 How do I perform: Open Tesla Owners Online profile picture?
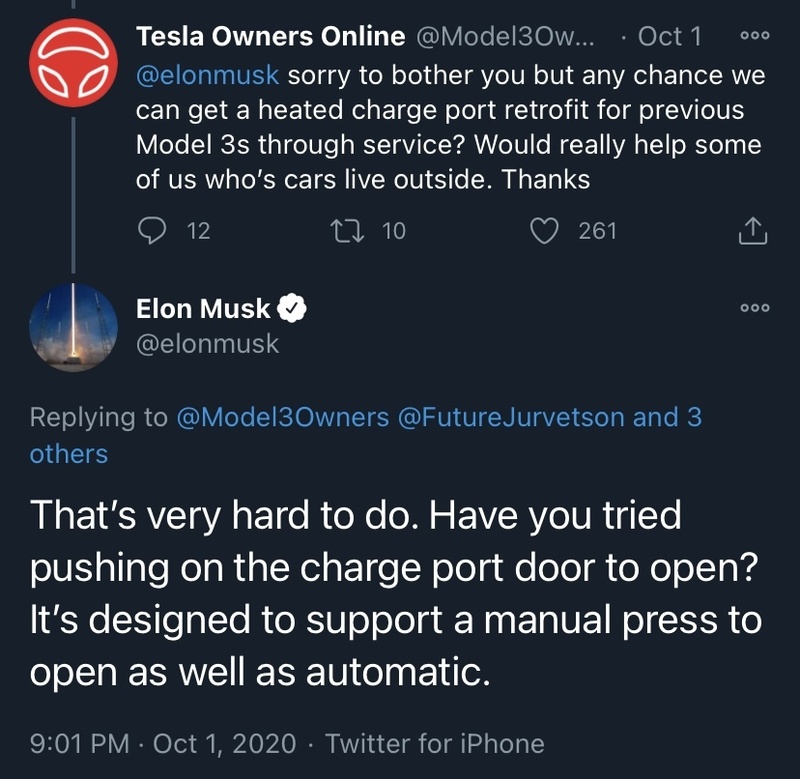pos(74,63)
